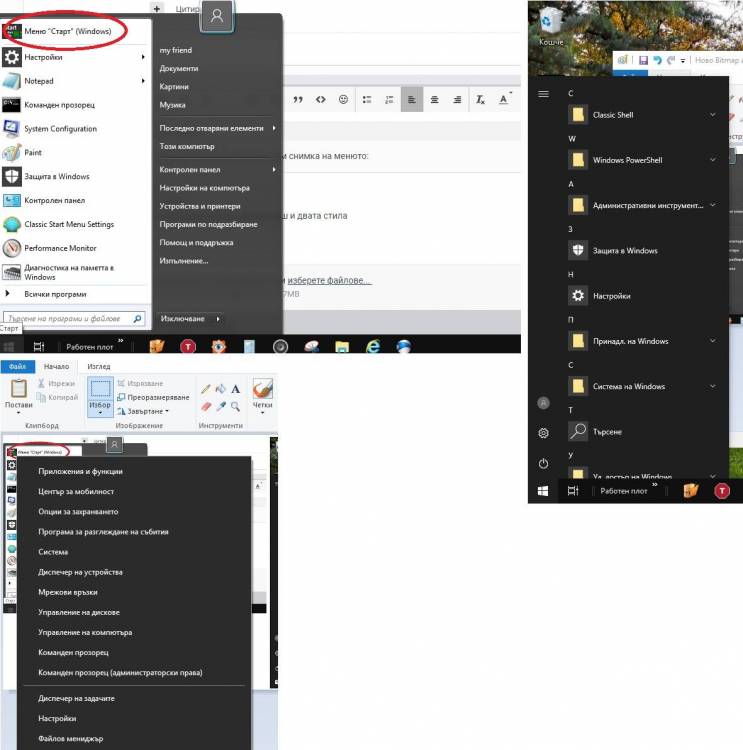Click Постави paste button in Paint

(18, 396)
